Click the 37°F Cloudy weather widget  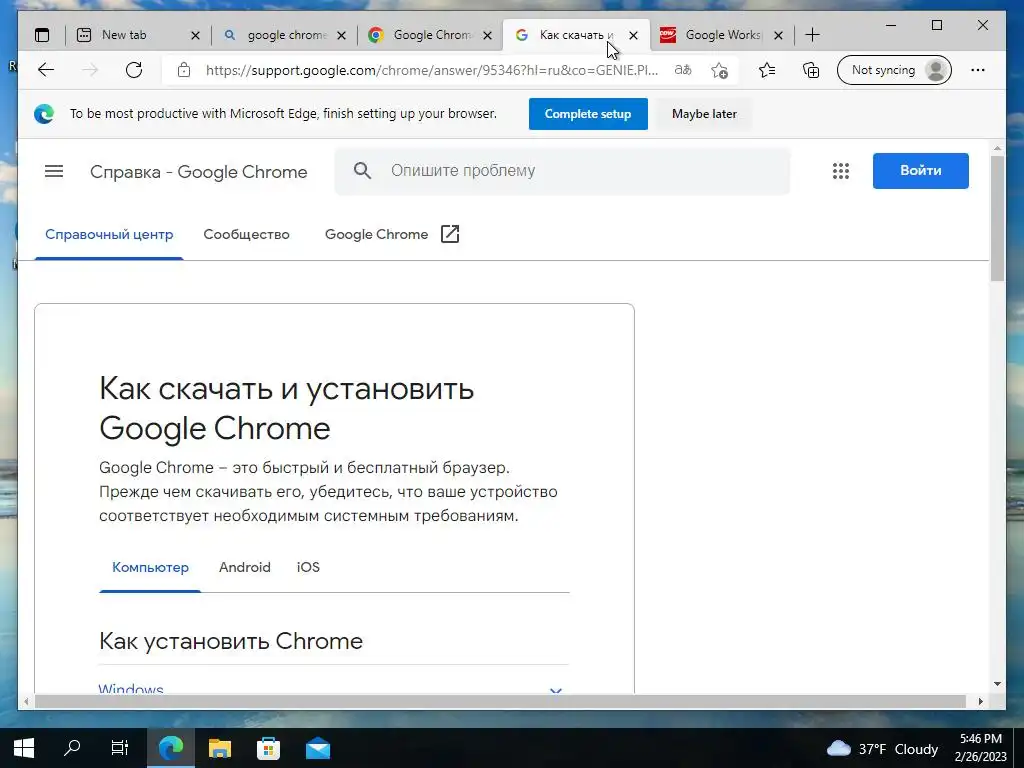pyautogui.click(x=882, y=748)
